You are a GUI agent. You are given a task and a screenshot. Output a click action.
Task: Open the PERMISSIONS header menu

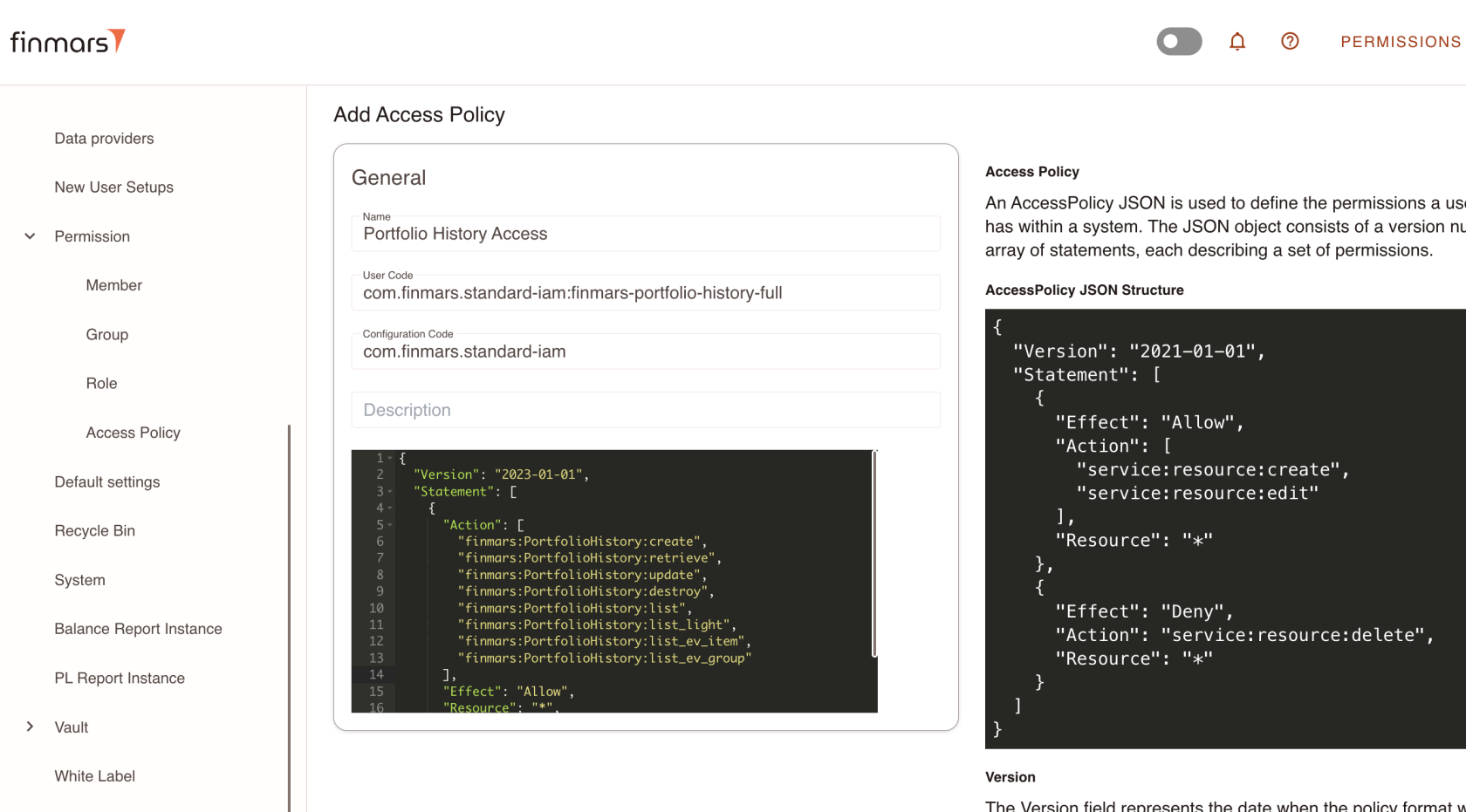[x=1401, y=42]
